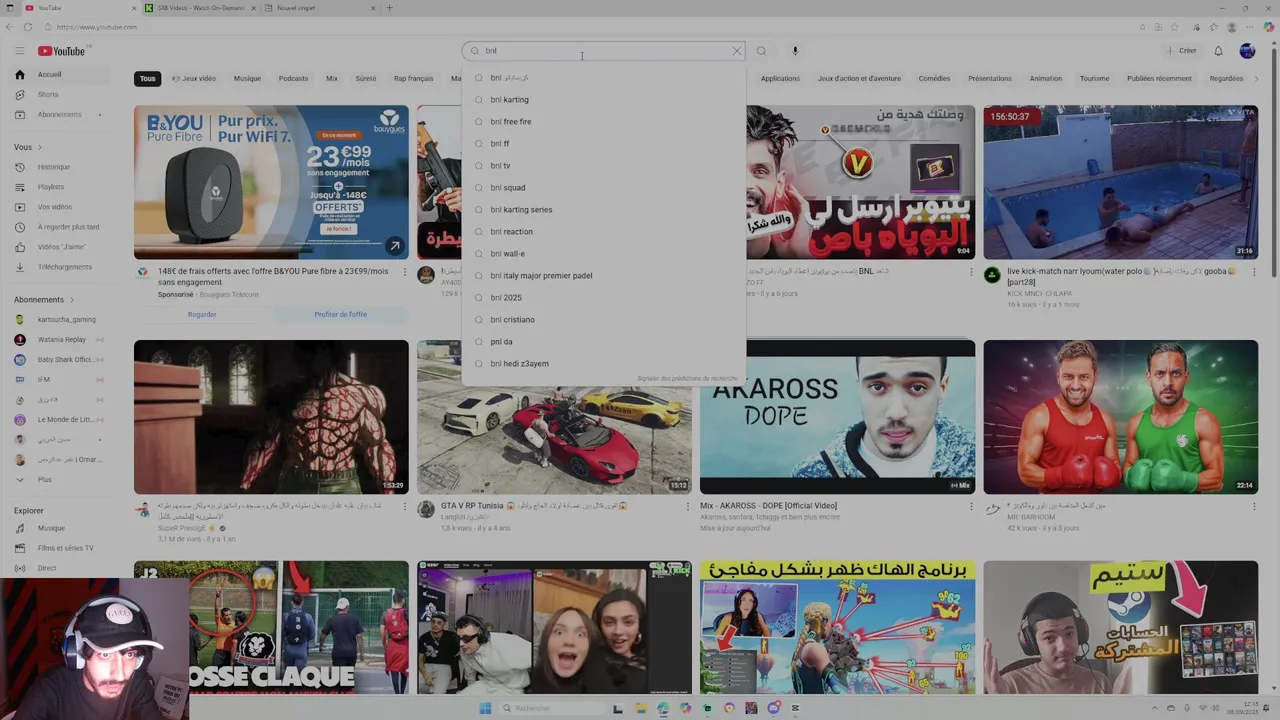Open Abonnements in the sidebar
1280x720 pixels.
tap(61, 115)
